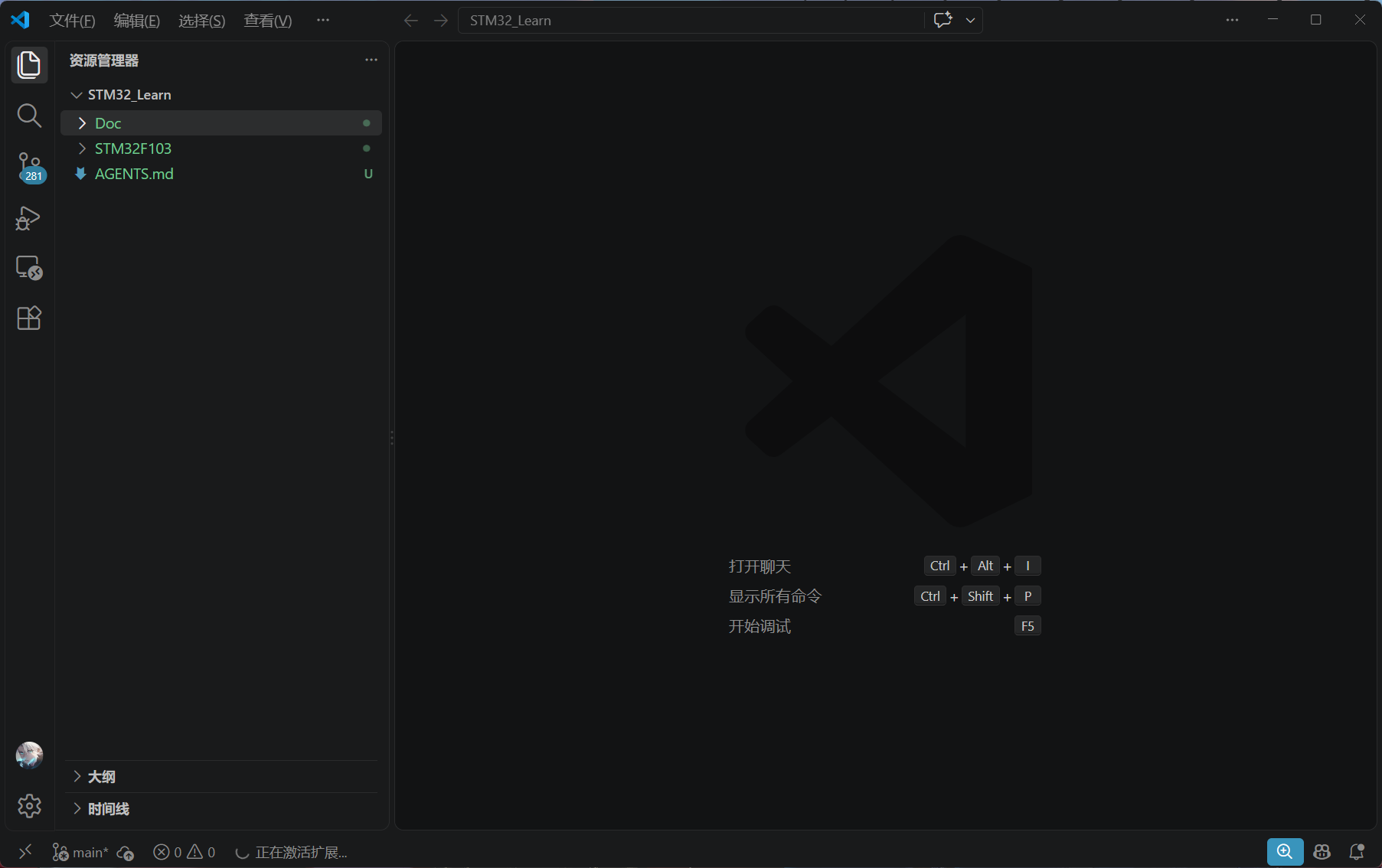This screenshot has width=1382, height=868.
Task: Click the account avatar in activity bar
Action: click(29, 755)
